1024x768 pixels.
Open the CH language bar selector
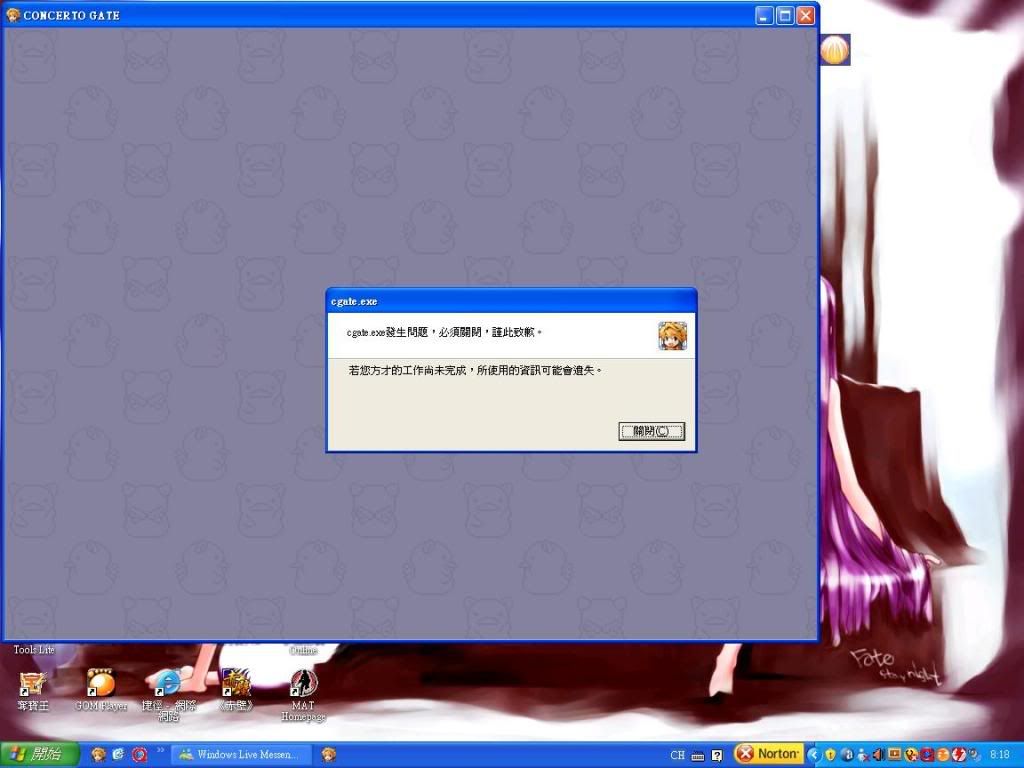(677, 755)
